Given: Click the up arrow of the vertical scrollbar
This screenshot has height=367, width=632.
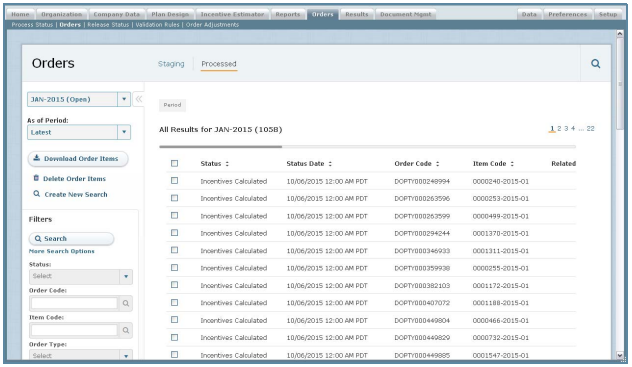Looking at the screenshot, I should (620, 34).
